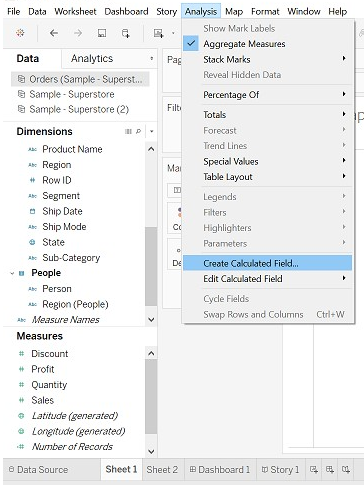Click the search magnifier icon in Dimensions
Viewport: 364px width, 485px height.
pos(138,132)
